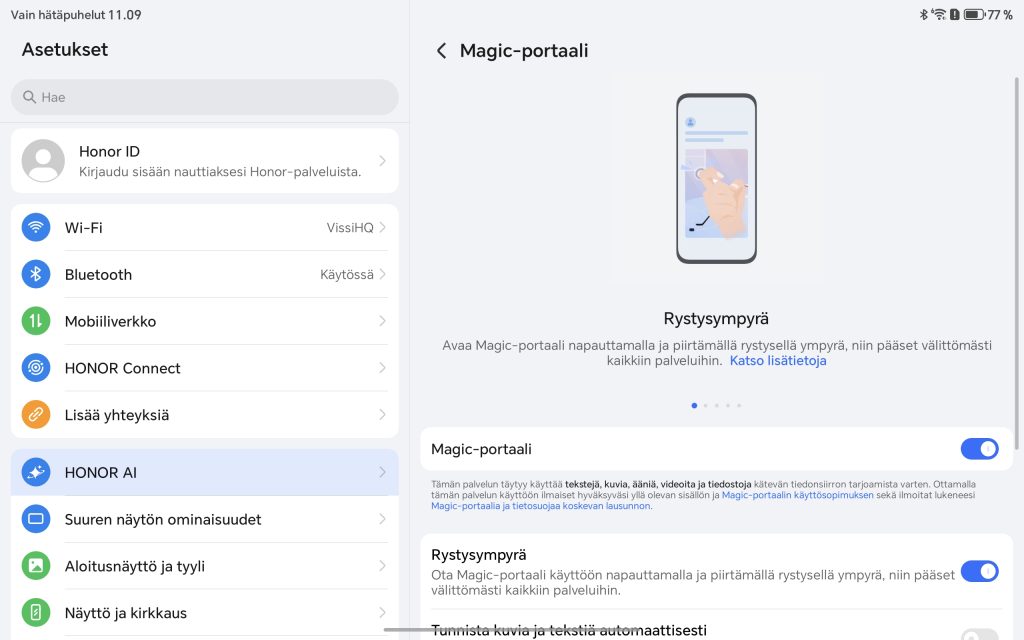
Task: Go back using the Magic-portaali arrow
Action: coord(441,51)
